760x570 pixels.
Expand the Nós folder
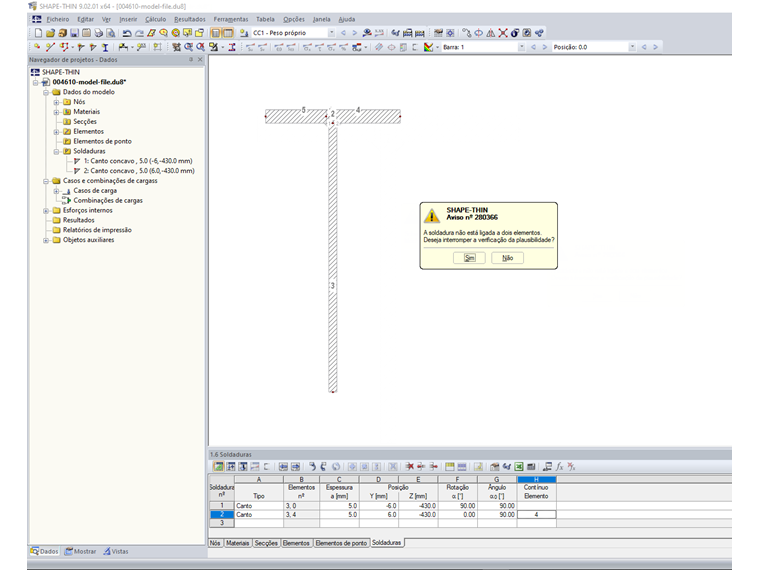point(56,102)
